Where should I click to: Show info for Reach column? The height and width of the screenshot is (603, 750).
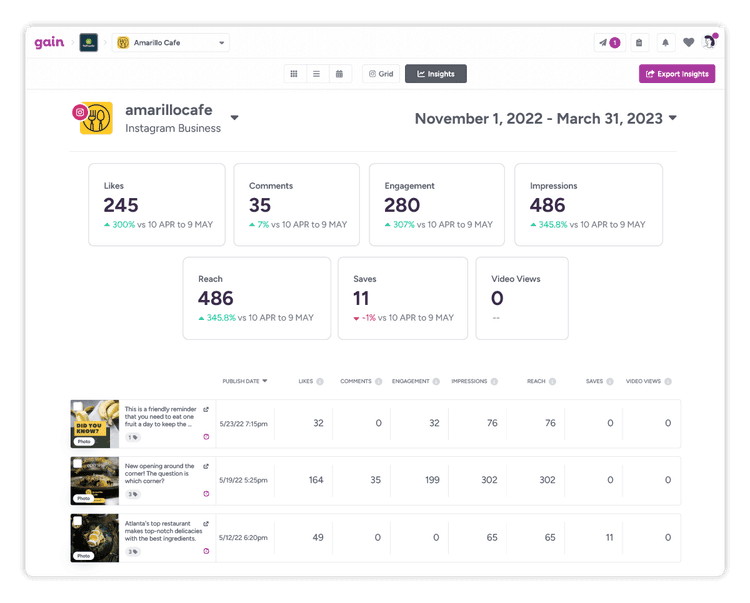tap(552, 381)
